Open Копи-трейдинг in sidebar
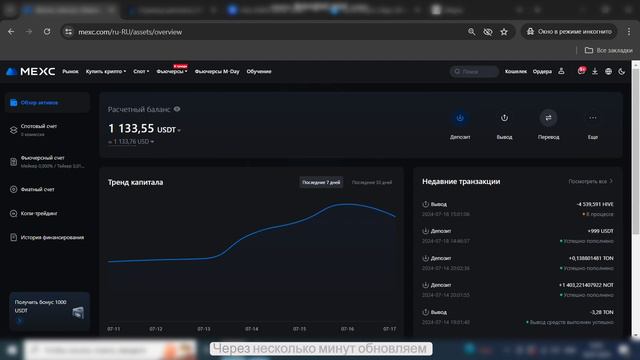This screenshot has height=360, width=640. pos(47,213)
